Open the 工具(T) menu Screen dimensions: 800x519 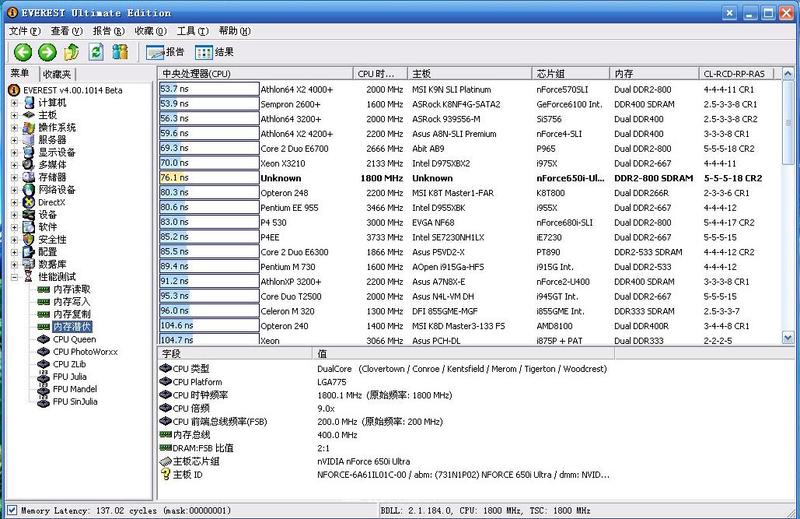pos(193,31)
